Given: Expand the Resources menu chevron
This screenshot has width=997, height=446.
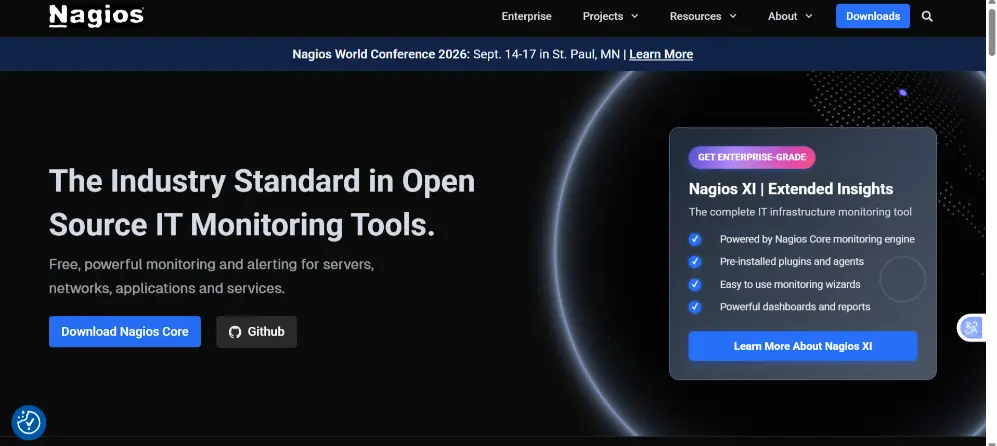Looking at the screenshot, I should coord(732,17).
